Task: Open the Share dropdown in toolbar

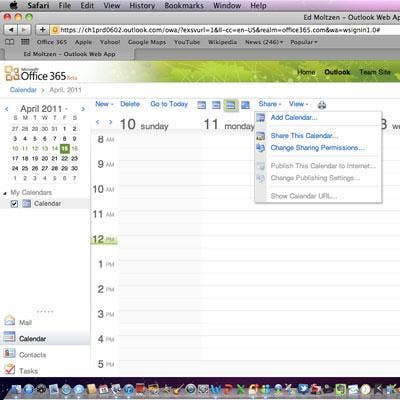Action: [x=270, y=104]
